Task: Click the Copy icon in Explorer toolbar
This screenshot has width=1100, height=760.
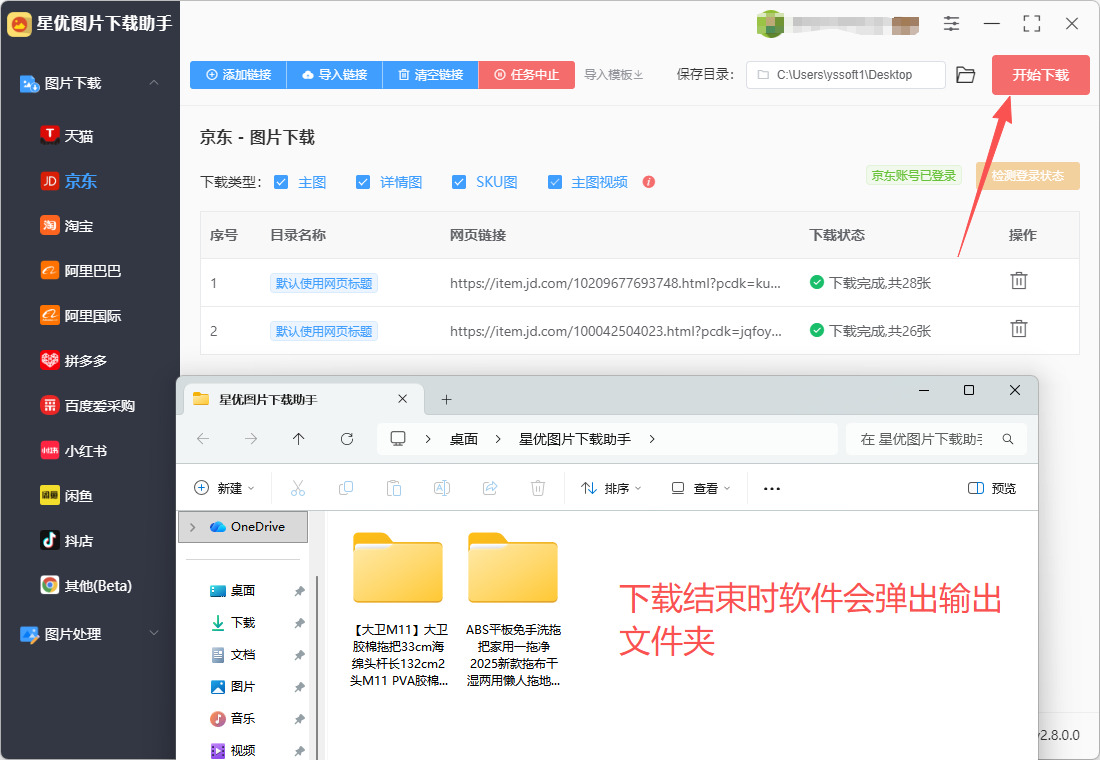Action: coord(346,488)
